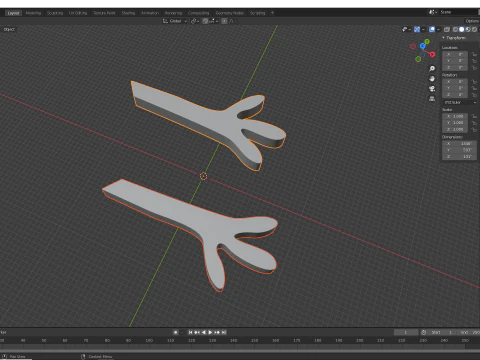Add a new workspace with plus icon

[272, 13]
